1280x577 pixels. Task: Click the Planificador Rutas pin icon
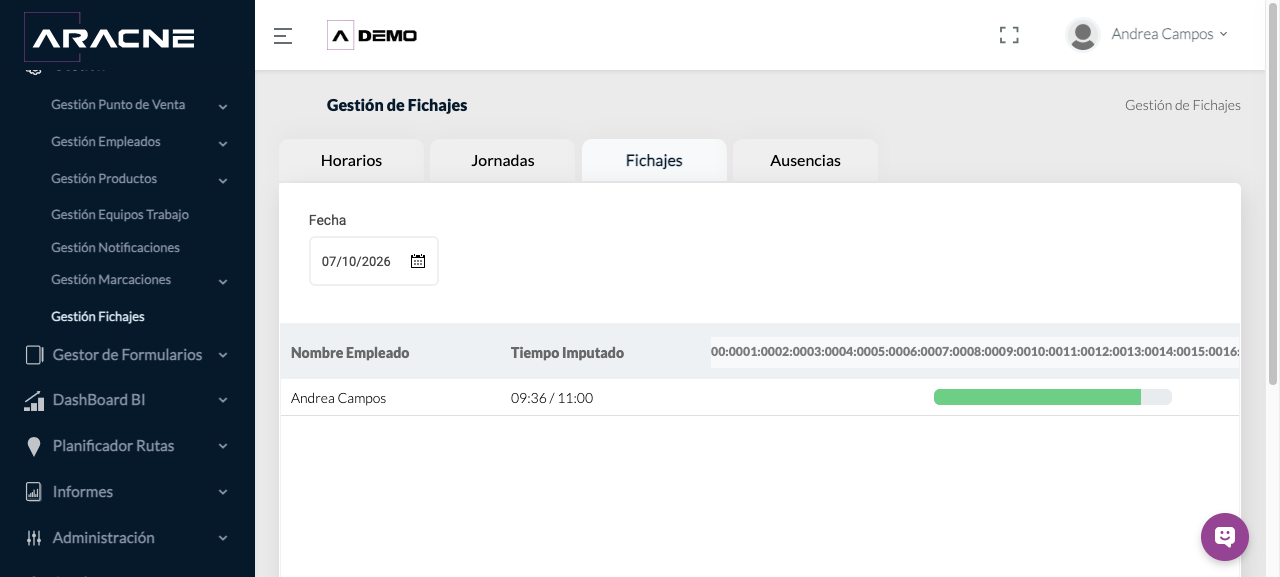click(x=34, y=446)
